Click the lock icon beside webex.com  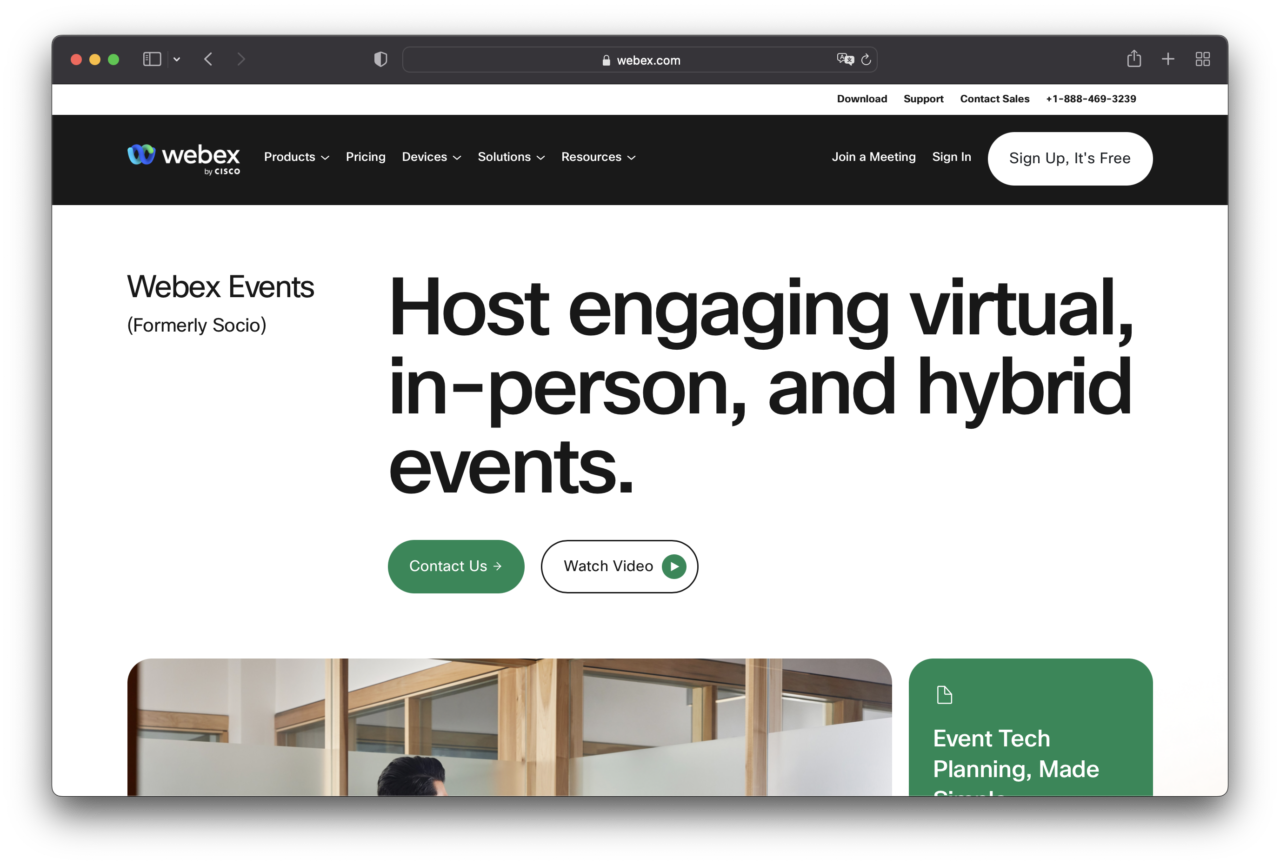tap(606, 60)
